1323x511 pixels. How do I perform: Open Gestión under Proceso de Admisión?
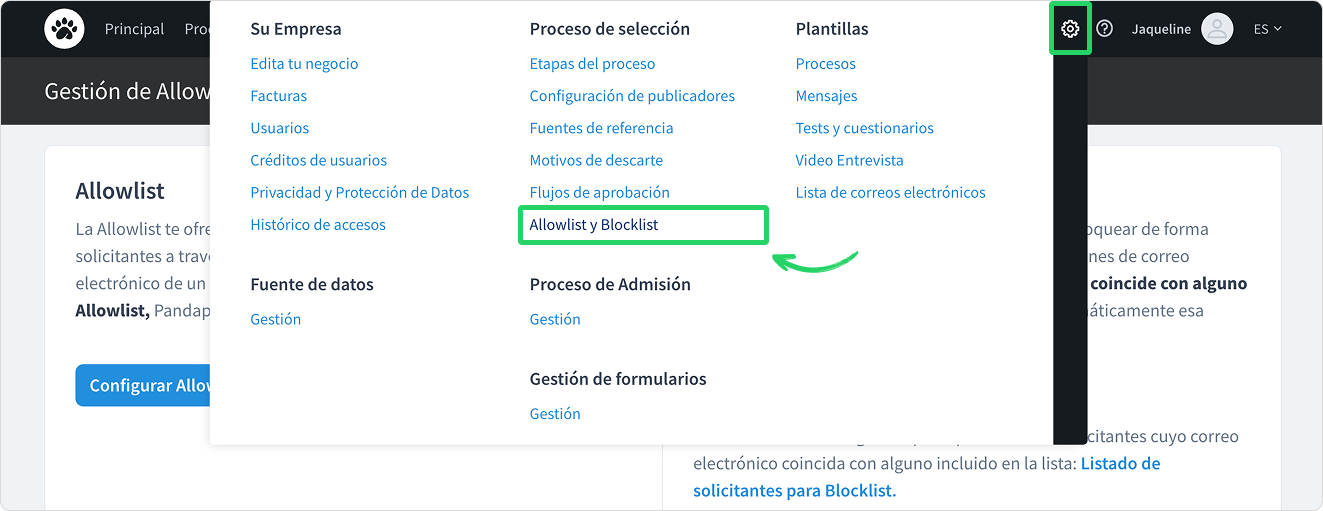(555, 319)
